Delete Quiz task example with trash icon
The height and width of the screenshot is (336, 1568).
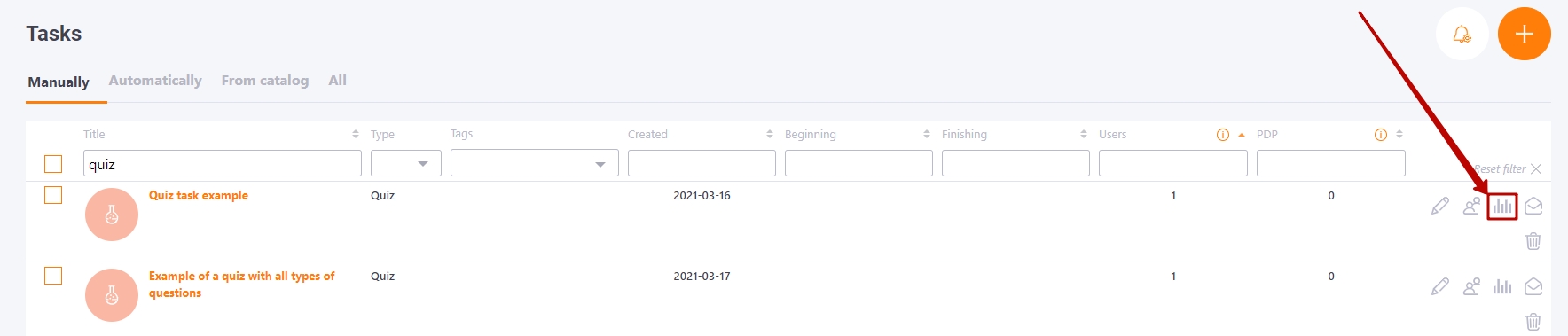(x=1533, y=240)
